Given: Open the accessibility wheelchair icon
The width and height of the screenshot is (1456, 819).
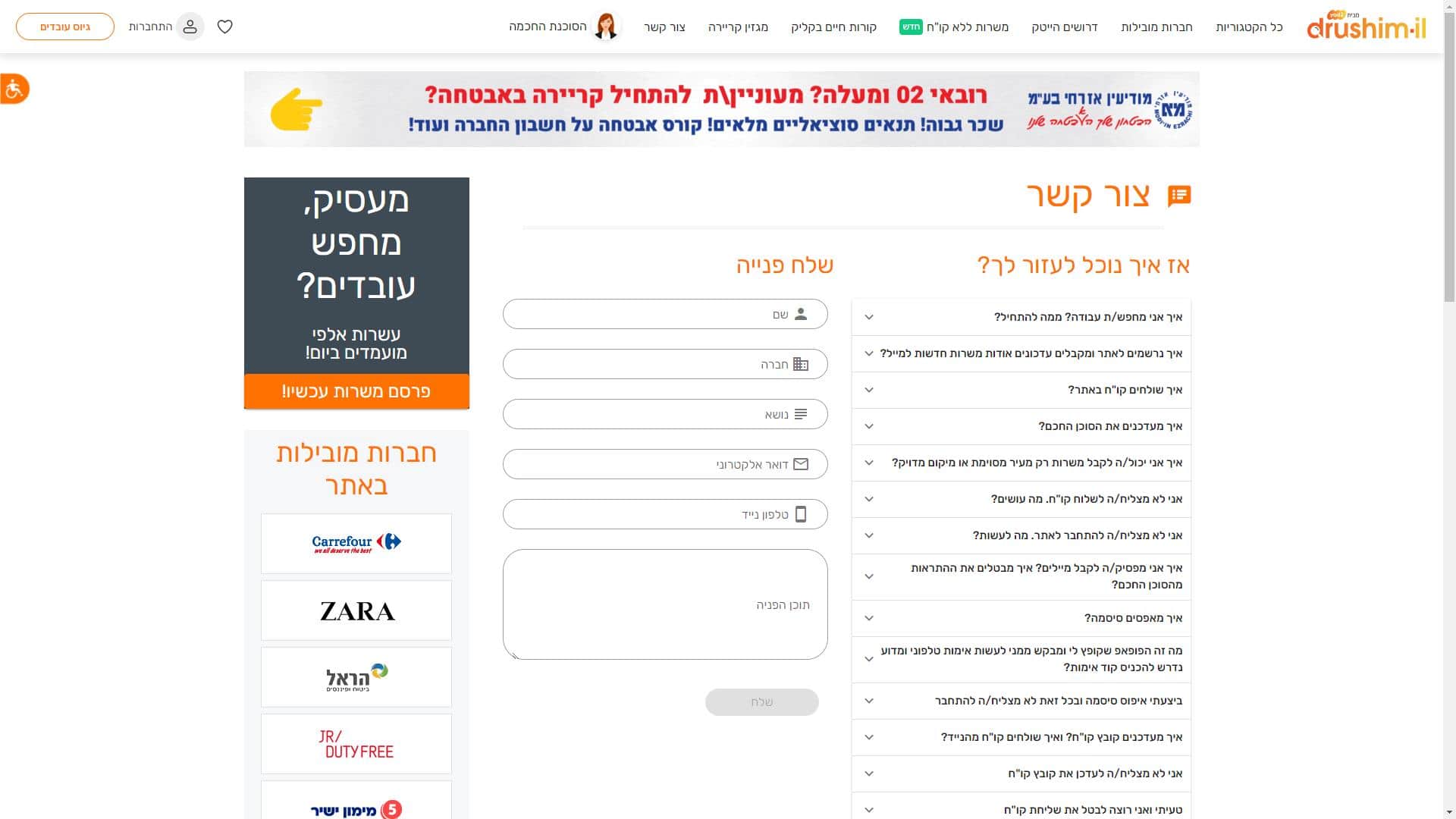Looking at the screenshot, I should pyautogui.click(x=14, y=89).
